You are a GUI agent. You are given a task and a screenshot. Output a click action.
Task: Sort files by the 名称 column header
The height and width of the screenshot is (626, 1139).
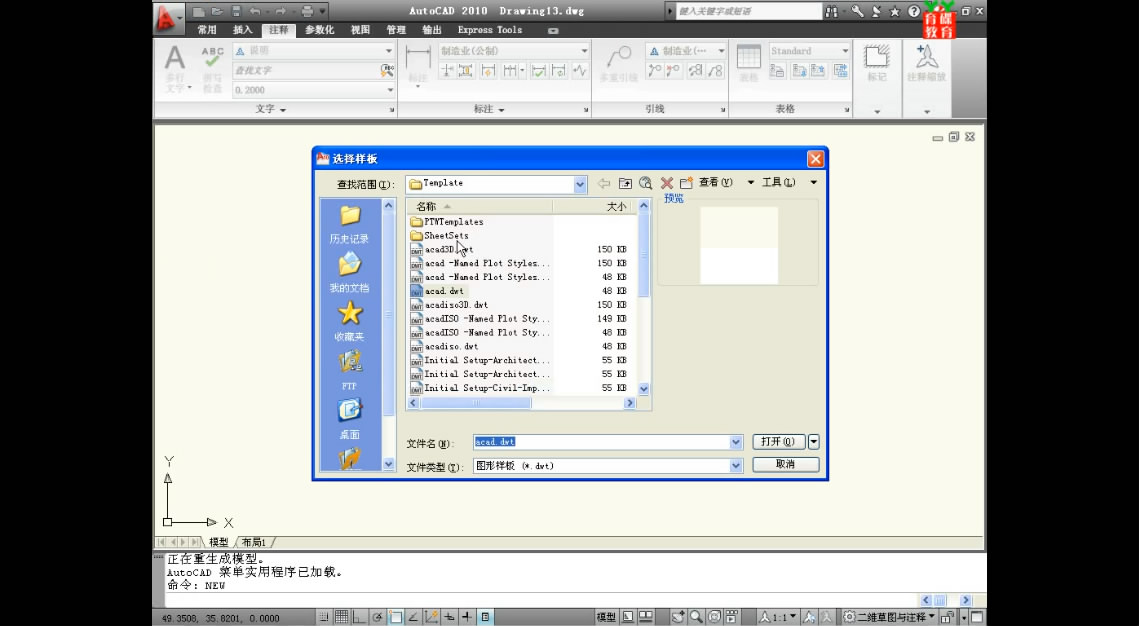click(479, 207)
